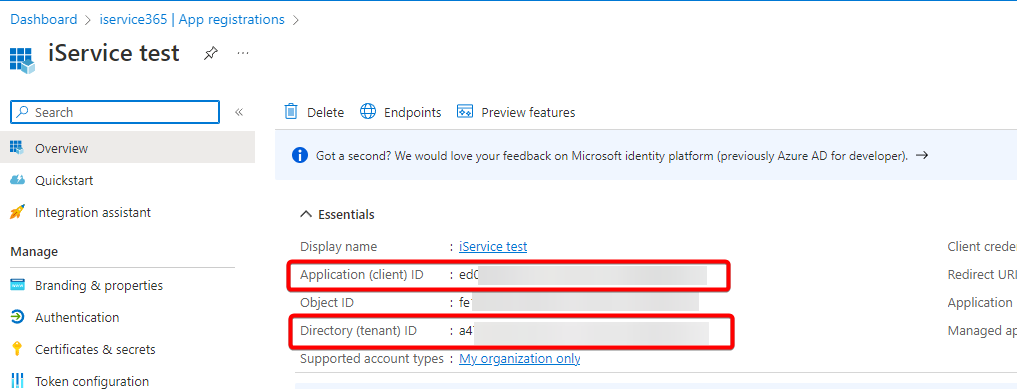Open Preview features
The height and width of the screenshot is (389, 1017).
tap(528, 112)
